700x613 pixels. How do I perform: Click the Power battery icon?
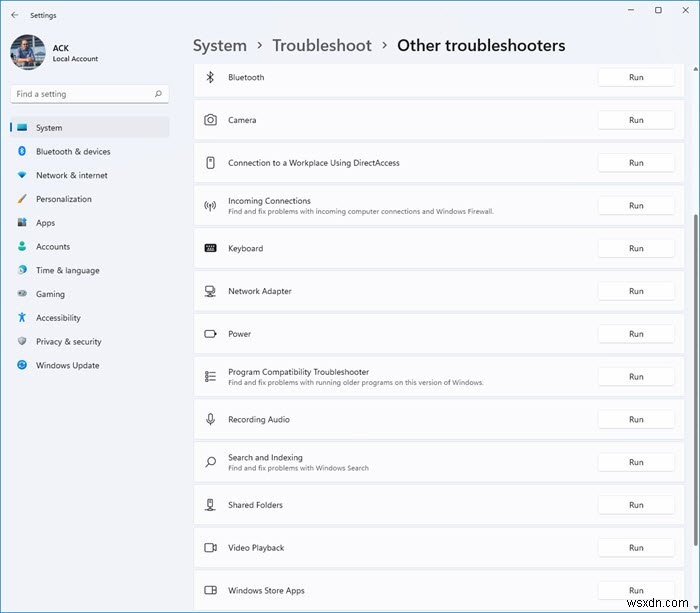pos(210,334)
